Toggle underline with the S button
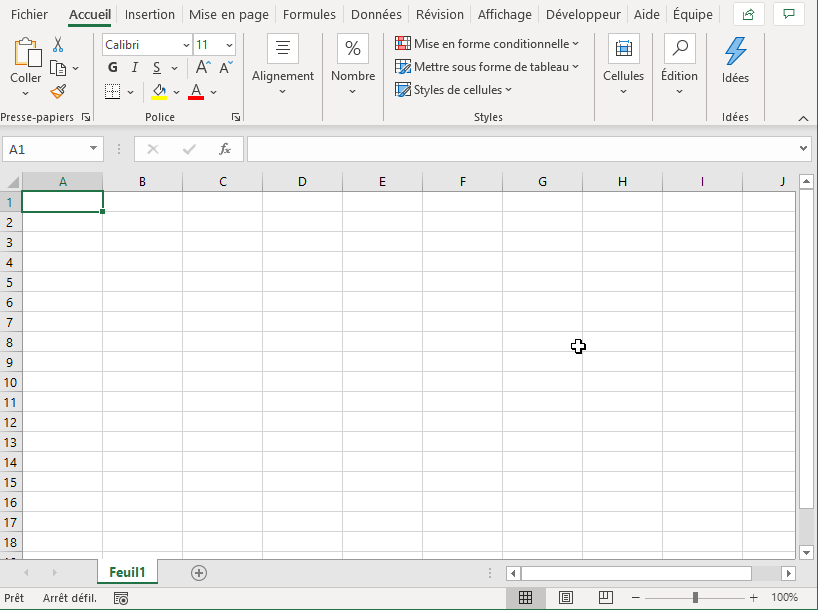Viewport: 818px width, 610px height. click(157, 67)
